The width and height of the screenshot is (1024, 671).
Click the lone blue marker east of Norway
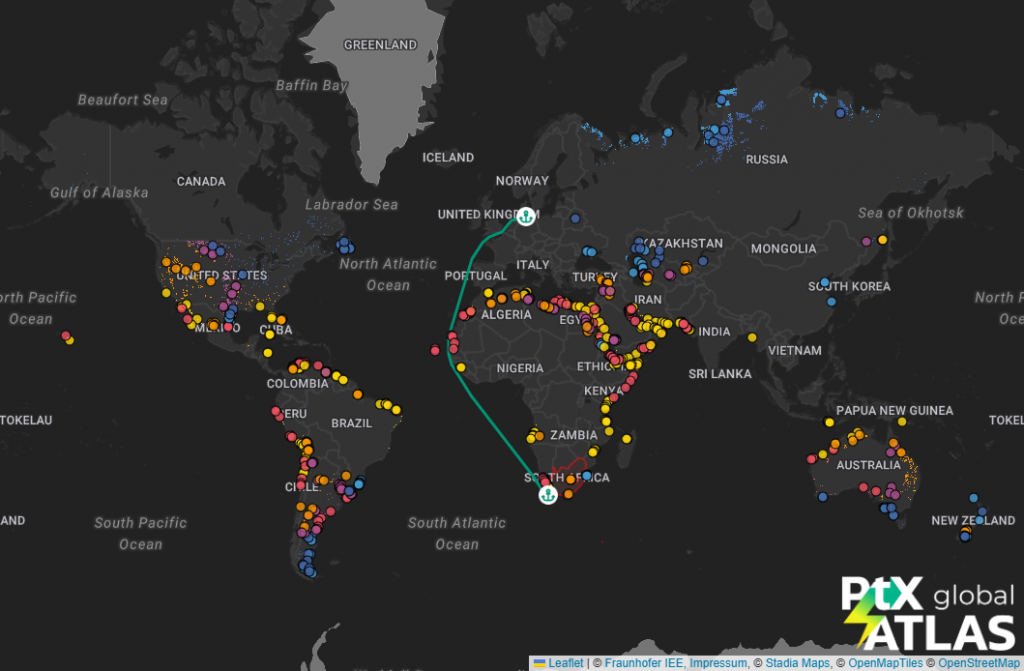click(x=576, y=217)
